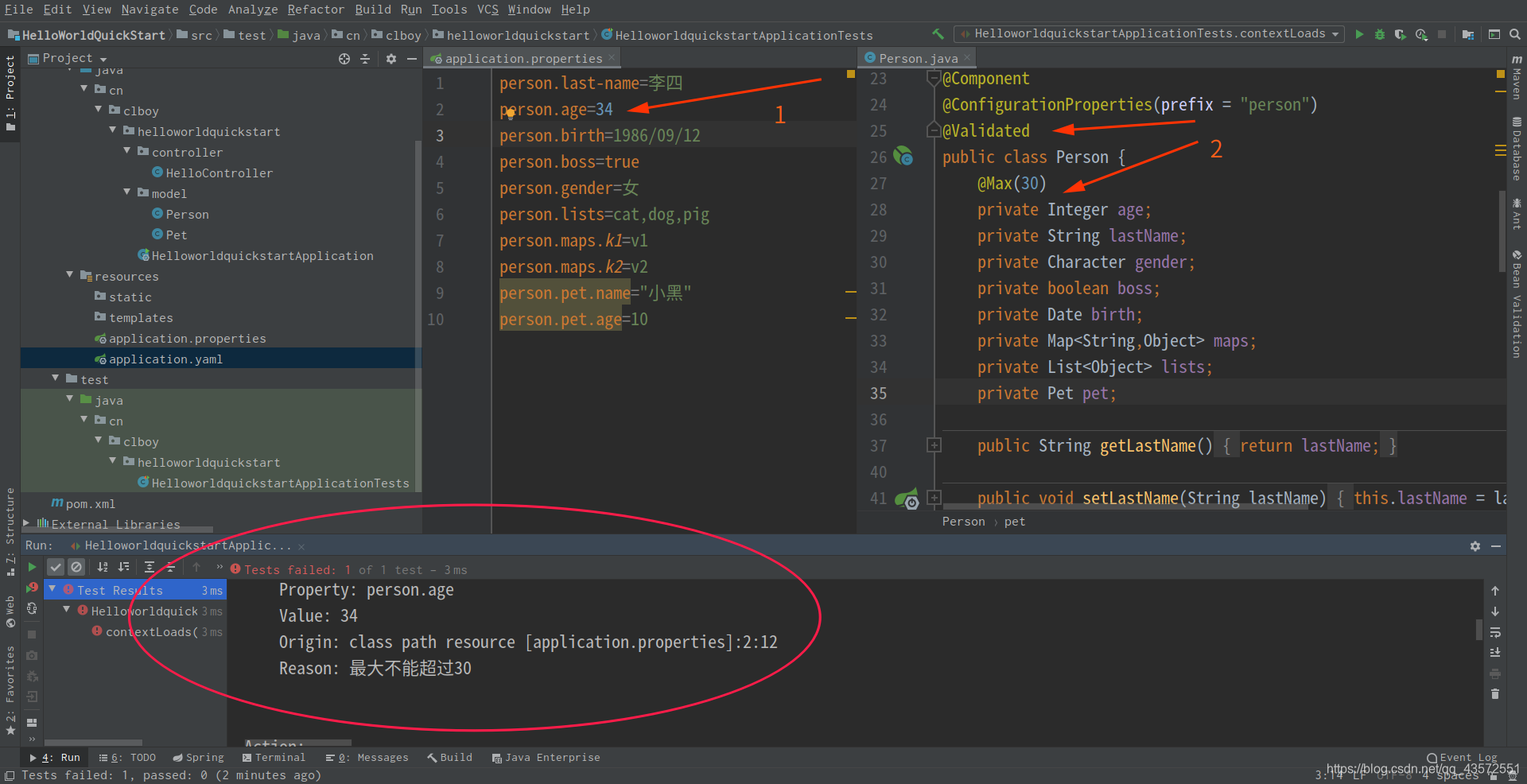Toggle tool window bars icon in the status bar

click(x=10, y=776)
